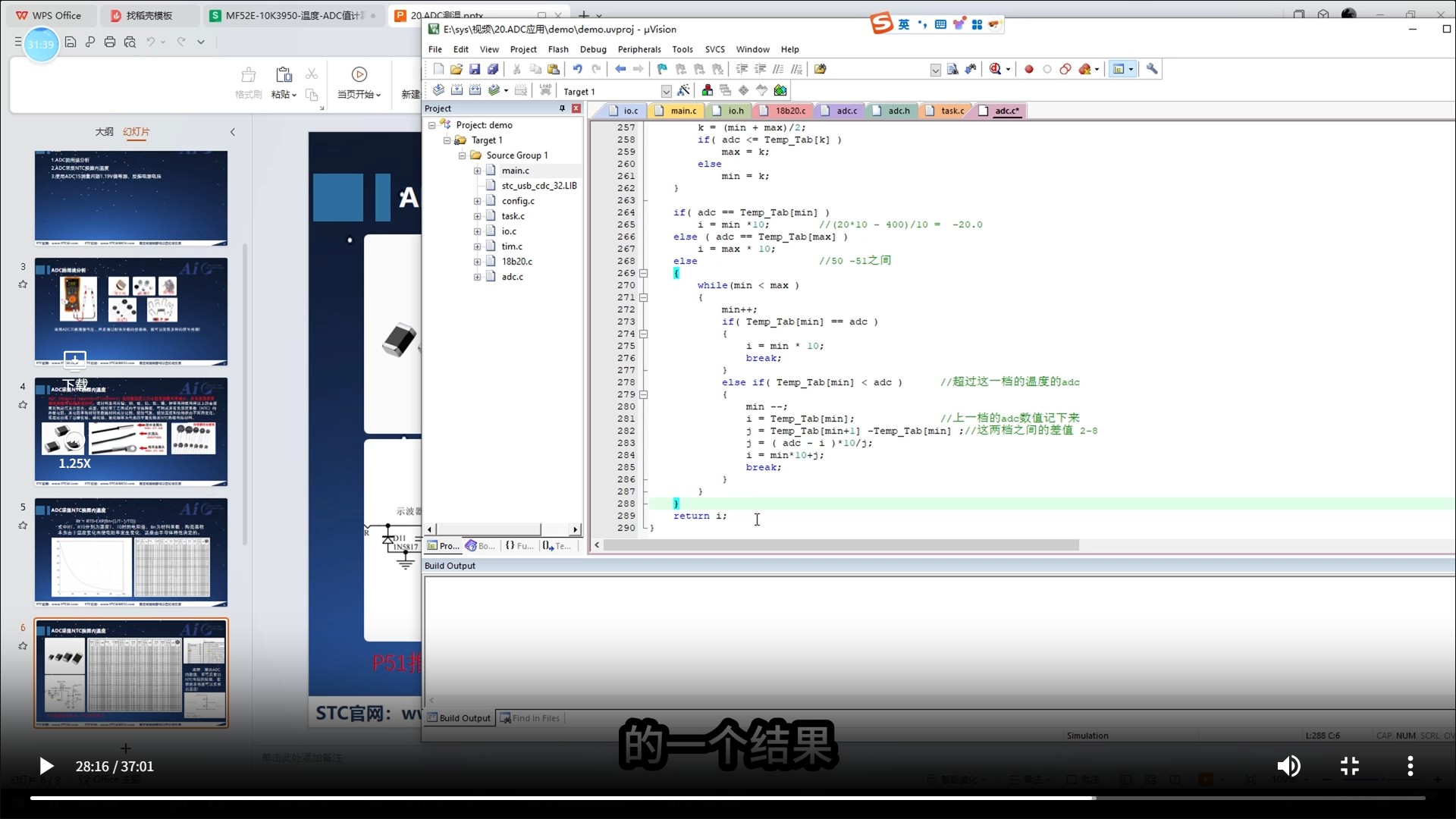Click the save icon in WPS quick toolbar
Viewport: 1456px width, 819px height.
pos(71,42)
